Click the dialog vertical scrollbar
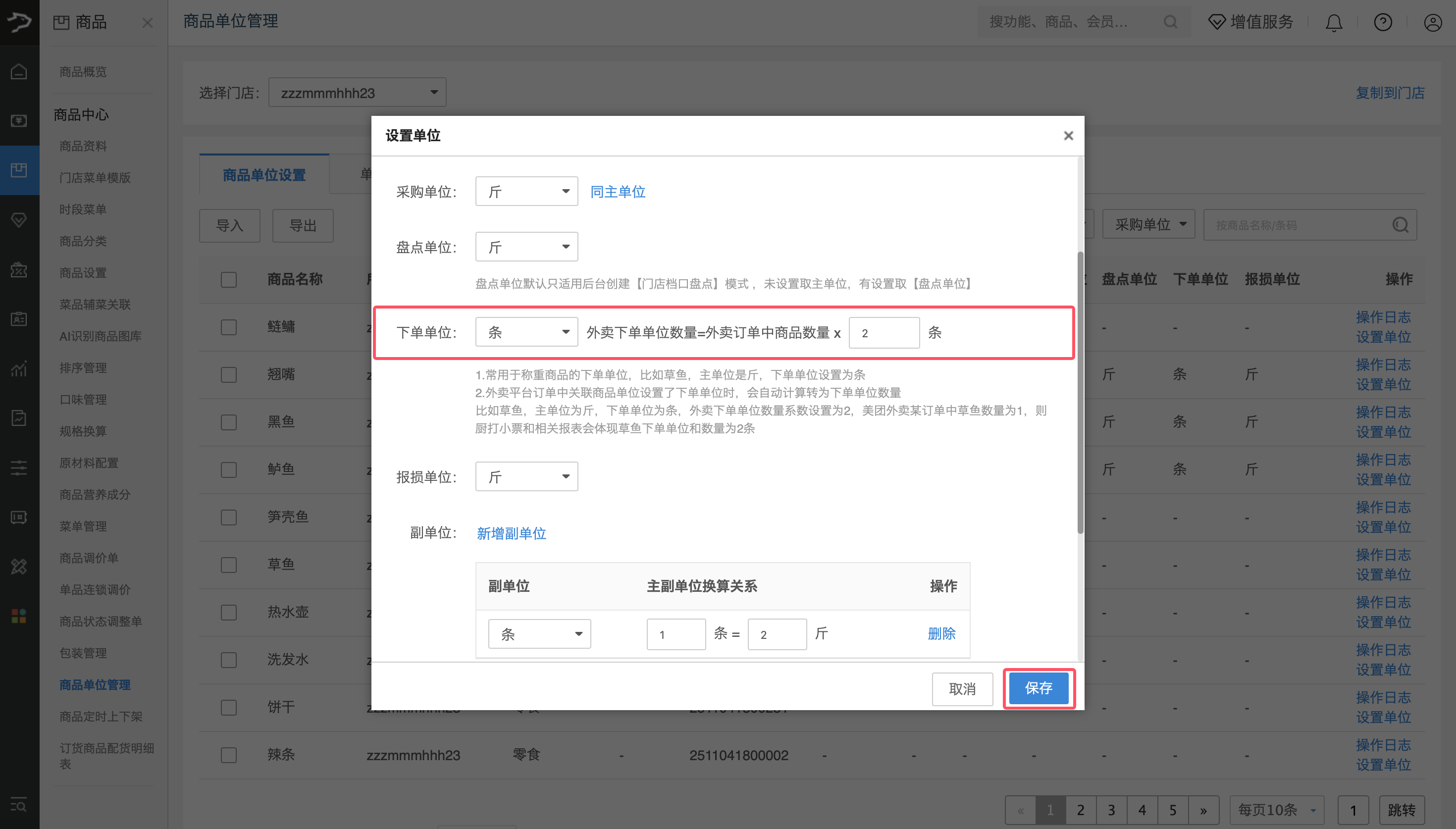Viewport: 1456px width, 829px height. 1080,393
